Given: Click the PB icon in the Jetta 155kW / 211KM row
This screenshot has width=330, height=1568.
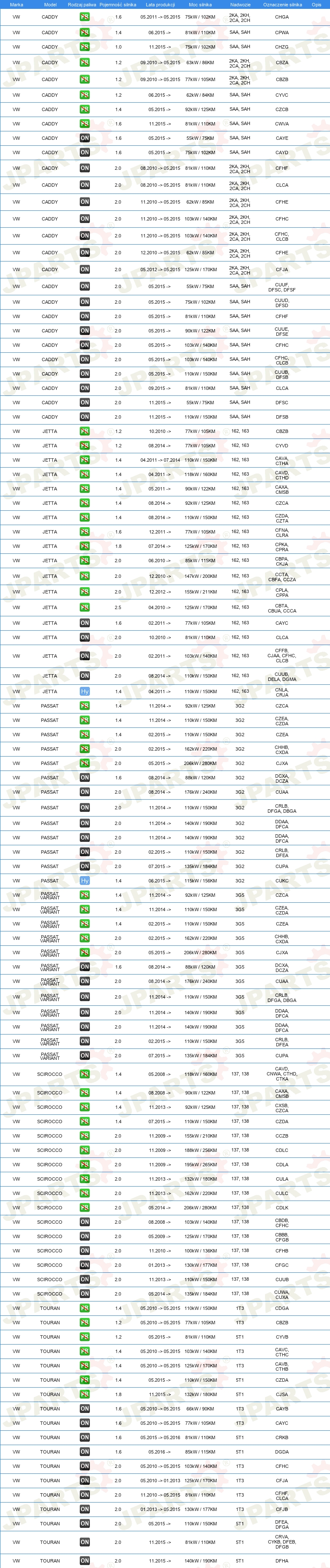Looking at the screenshot, I should coord(84,592).
